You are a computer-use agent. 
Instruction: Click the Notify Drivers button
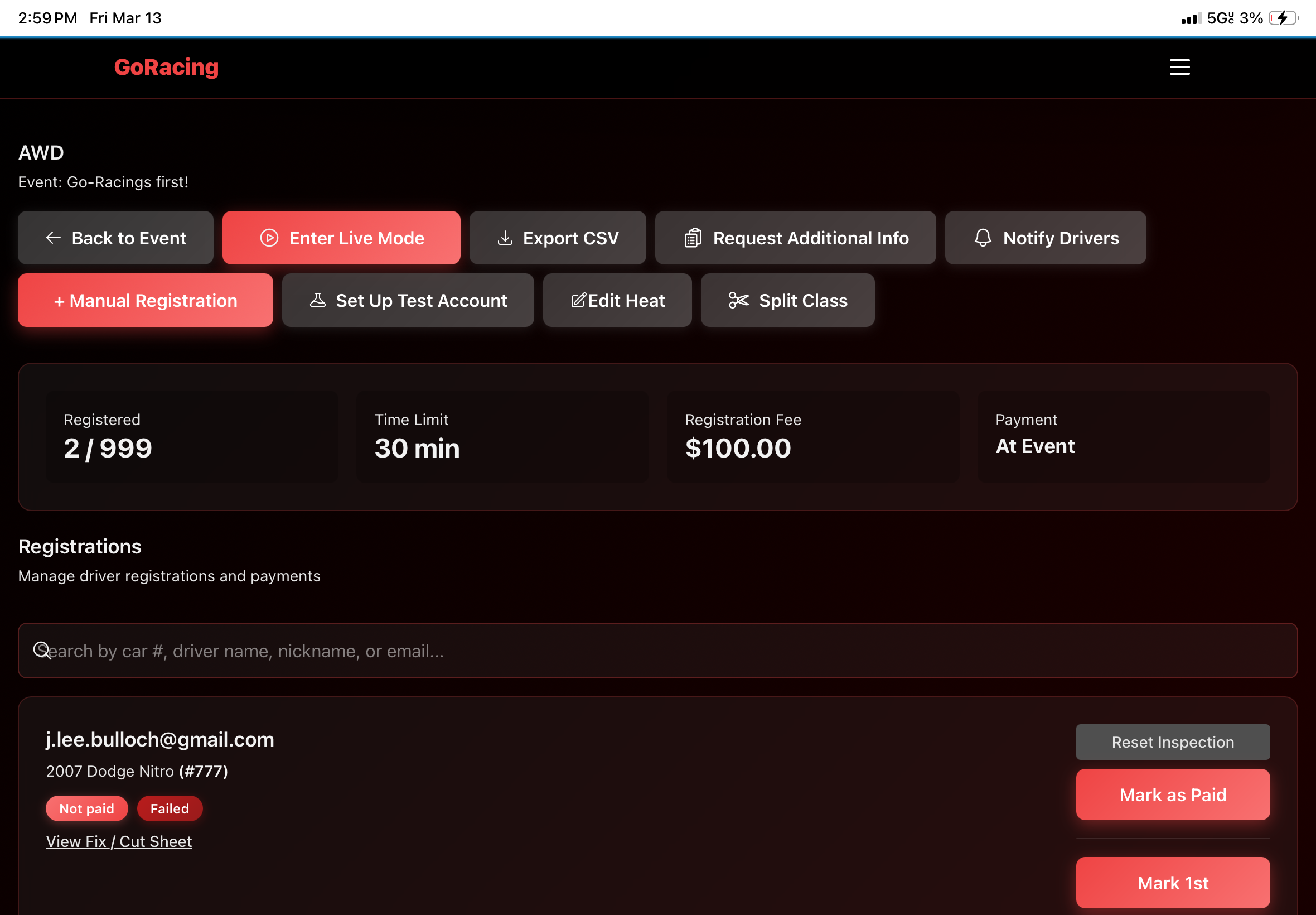[1045, 237]
